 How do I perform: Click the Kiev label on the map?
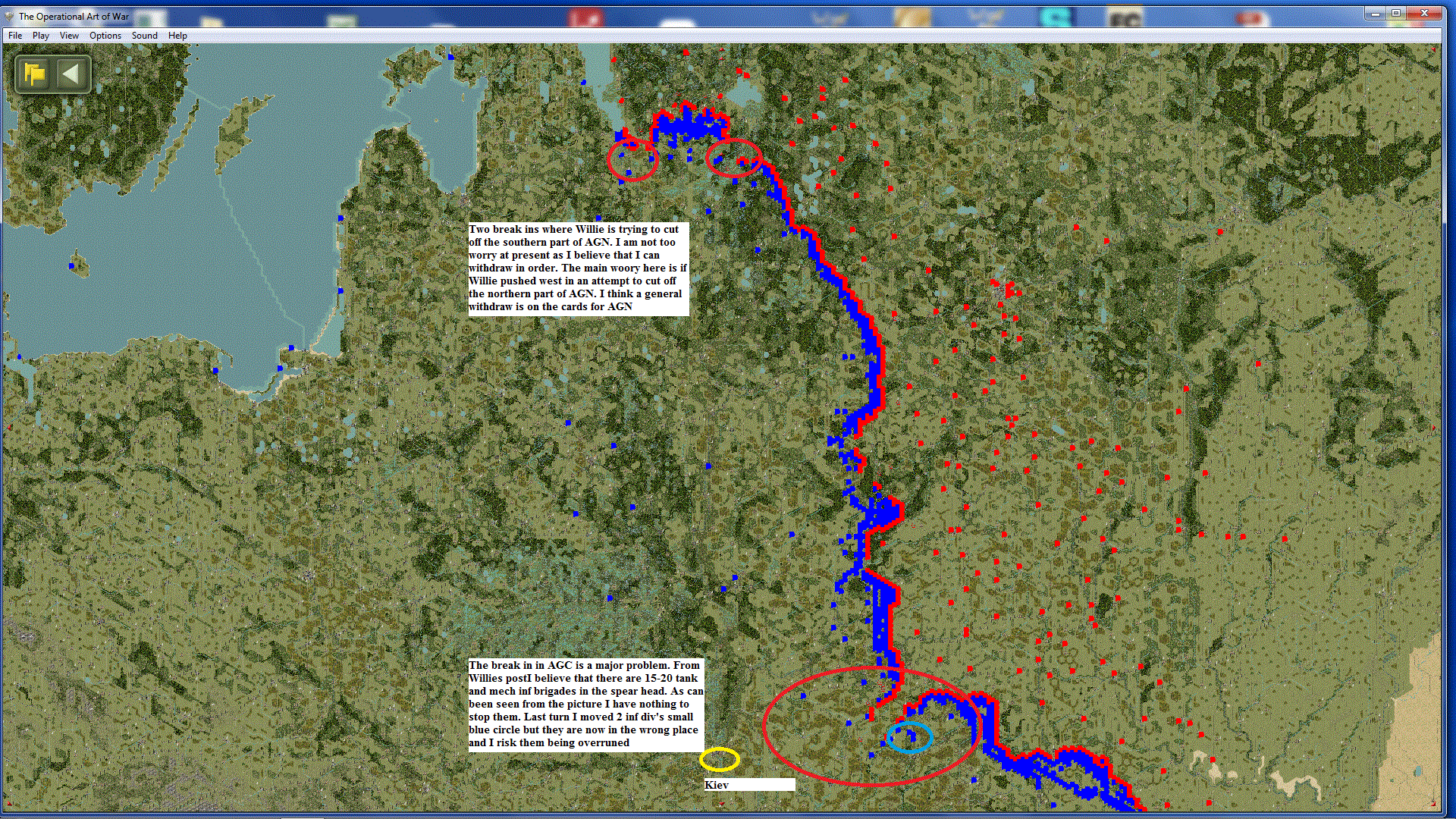point(717,785)
